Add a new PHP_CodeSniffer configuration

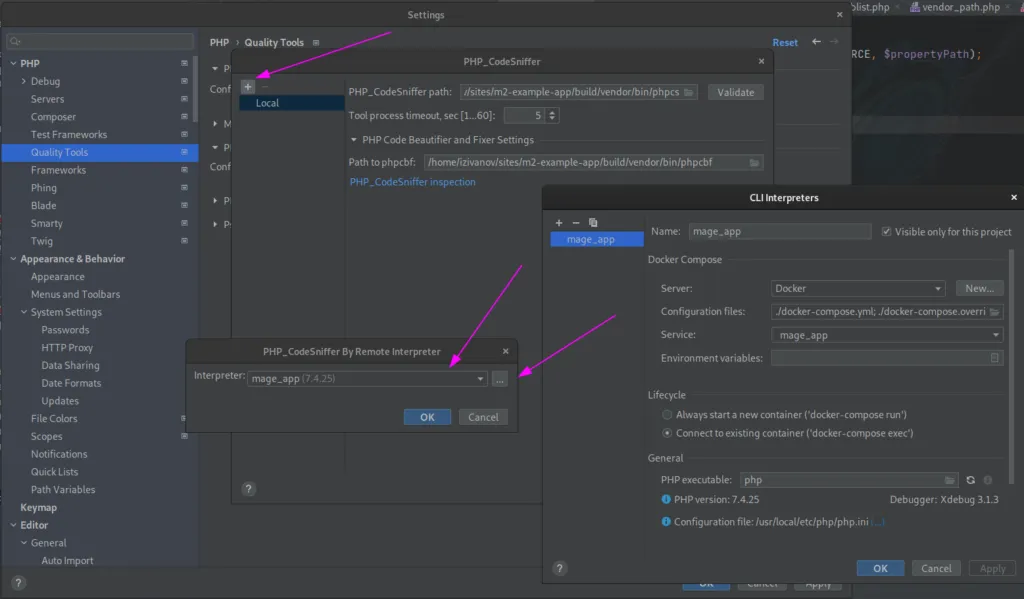click(x=247, y=86)
